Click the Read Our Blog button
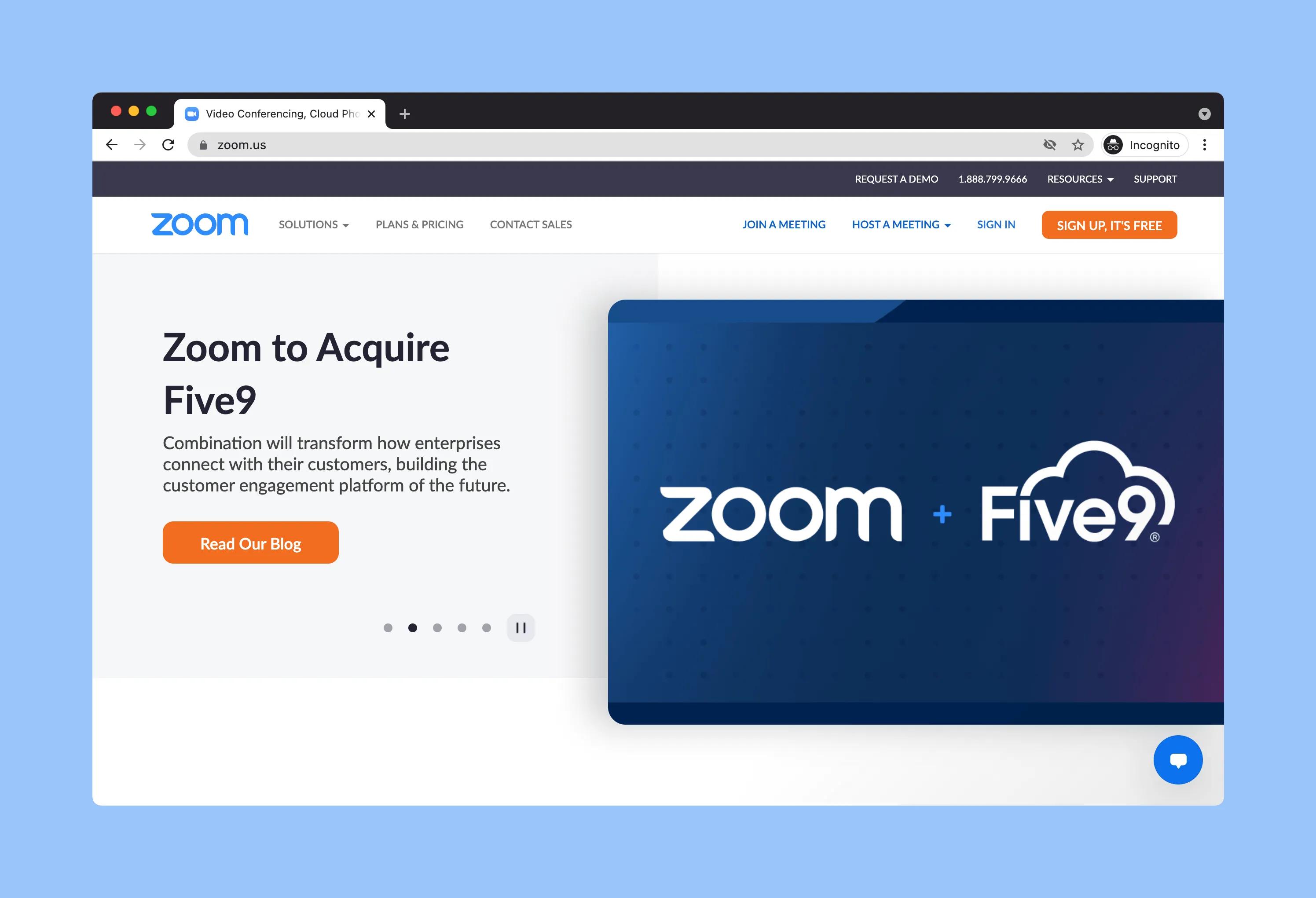Image resolution: width=1316 pixels, height=898 pixels. (x=250, y=542)
